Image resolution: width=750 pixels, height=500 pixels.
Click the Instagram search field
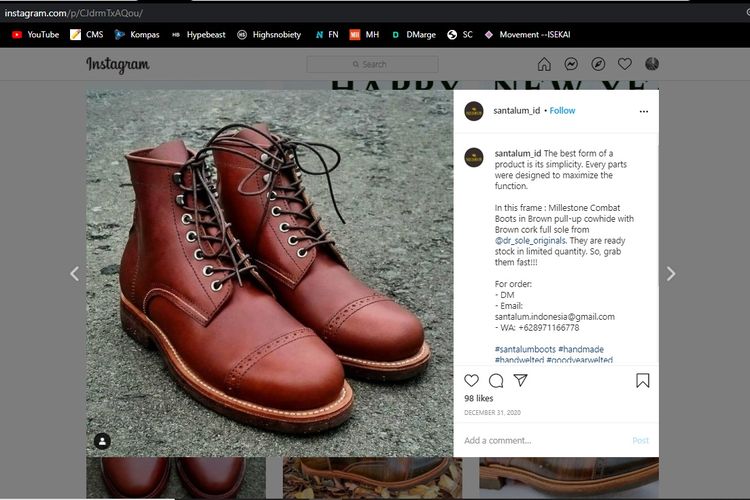click(x=372, y=64)
